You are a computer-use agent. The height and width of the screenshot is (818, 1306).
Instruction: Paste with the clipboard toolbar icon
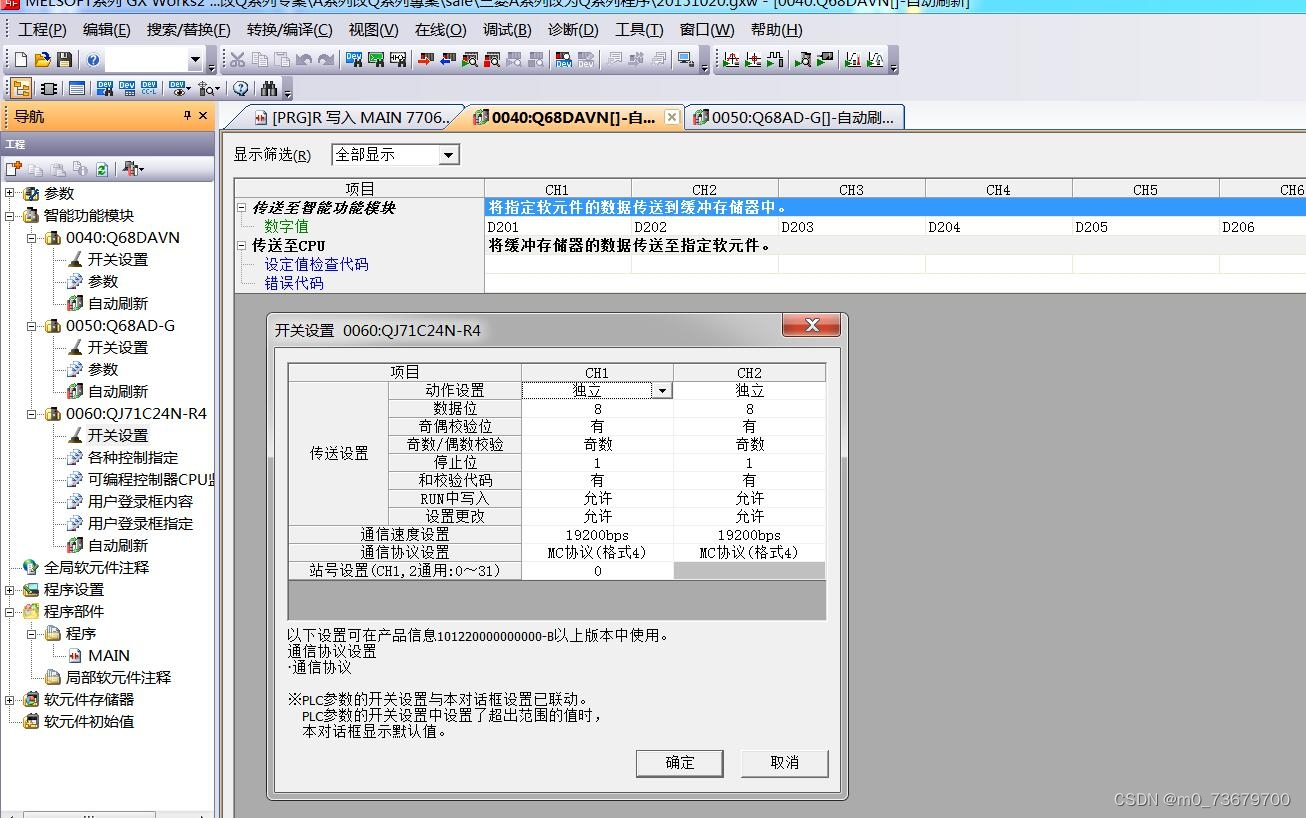coord(281,60)
